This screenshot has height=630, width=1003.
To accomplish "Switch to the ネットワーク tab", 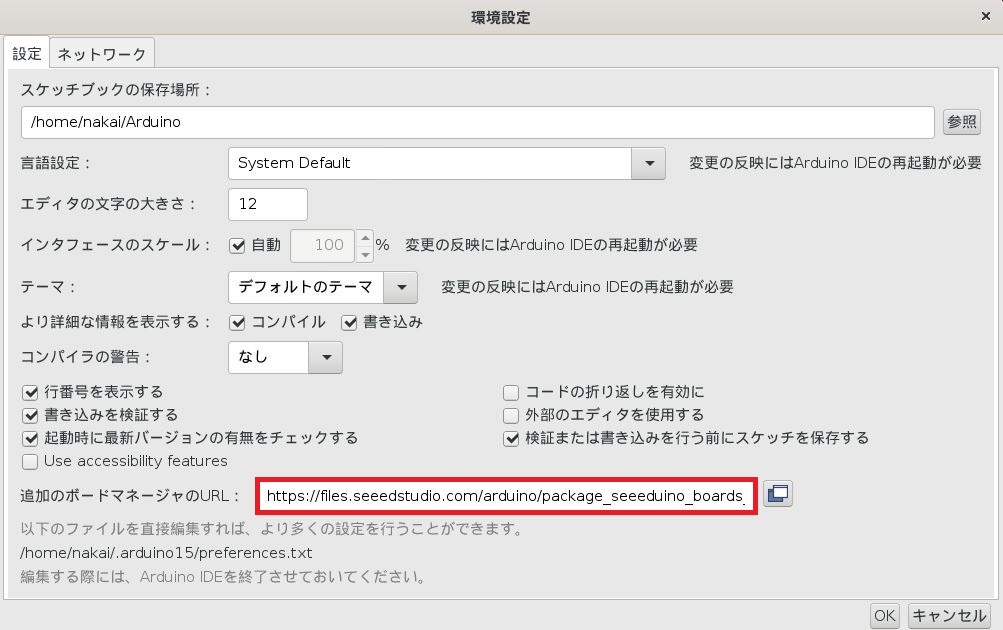I will pos(102,54).
